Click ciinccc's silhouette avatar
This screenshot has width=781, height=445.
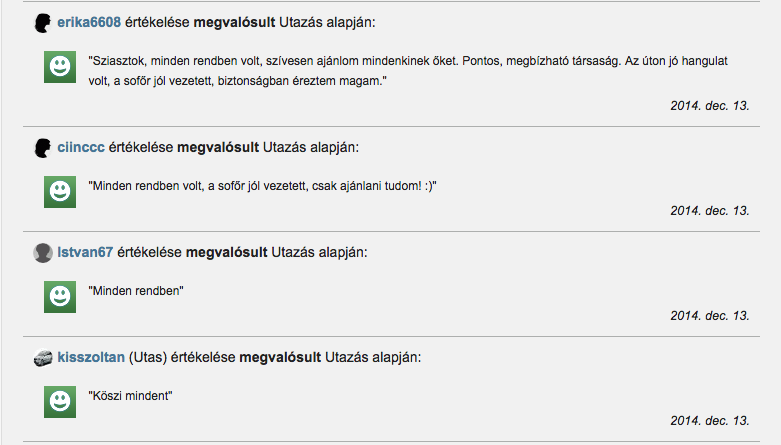click(42, 148)
